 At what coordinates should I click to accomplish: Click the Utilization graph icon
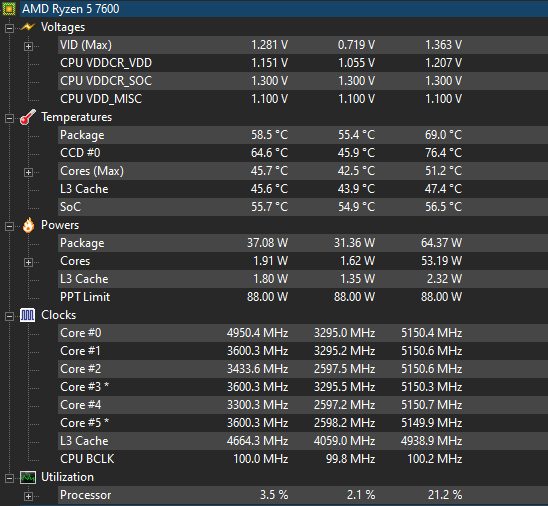[28, 477]
